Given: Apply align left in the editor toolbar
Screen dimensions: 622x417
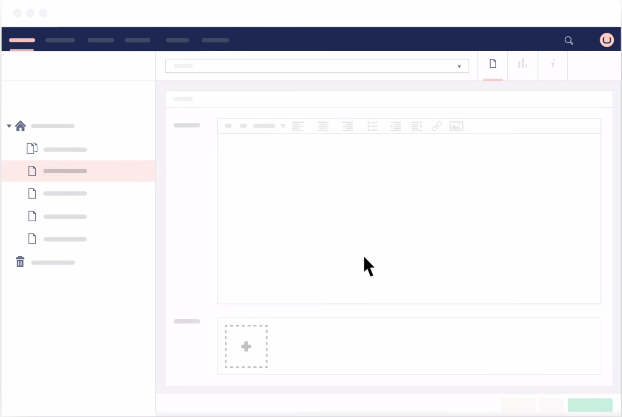Looking at the screenshot, I should (x=297, y=126).
